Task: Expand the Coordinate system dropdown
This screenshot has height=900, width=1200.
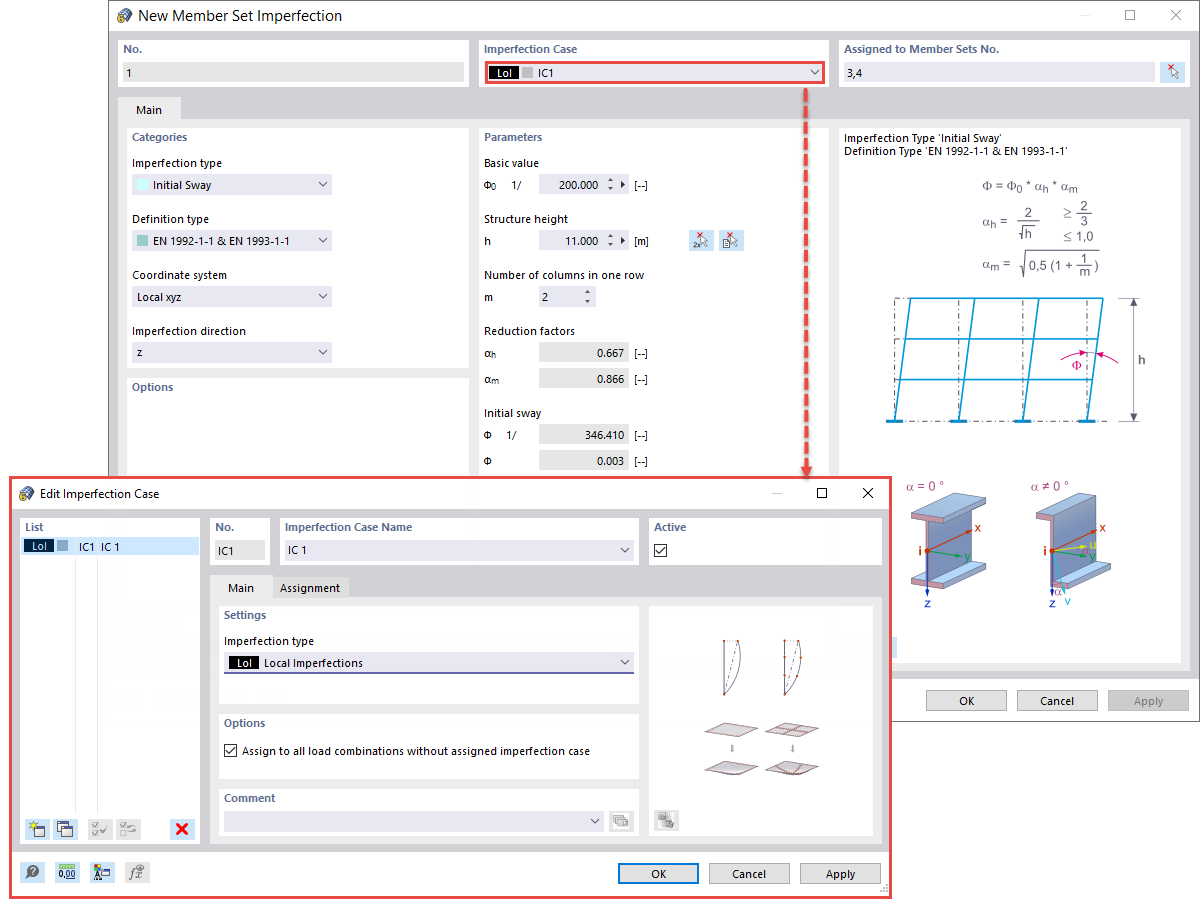Action: (x=321, y=296)
